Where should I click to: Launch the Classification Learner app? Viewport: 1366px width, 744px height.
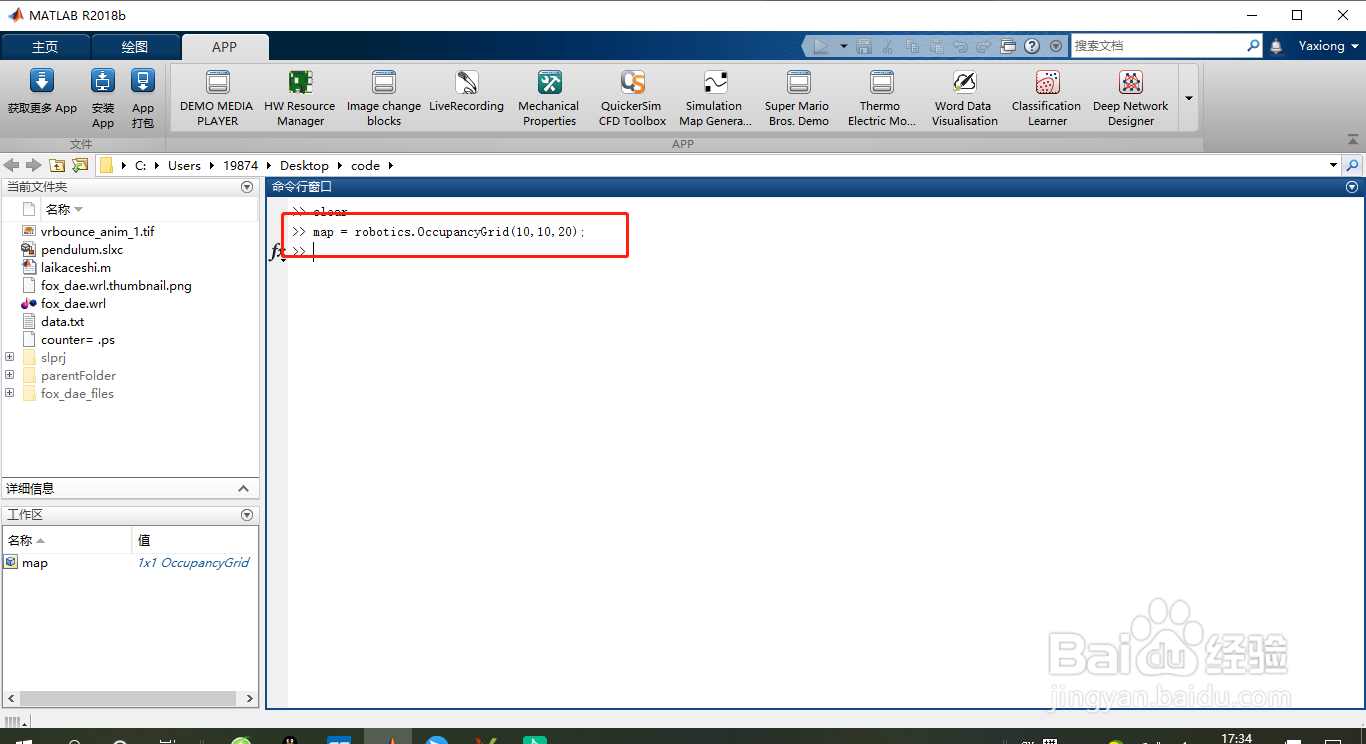(1047, 99)
